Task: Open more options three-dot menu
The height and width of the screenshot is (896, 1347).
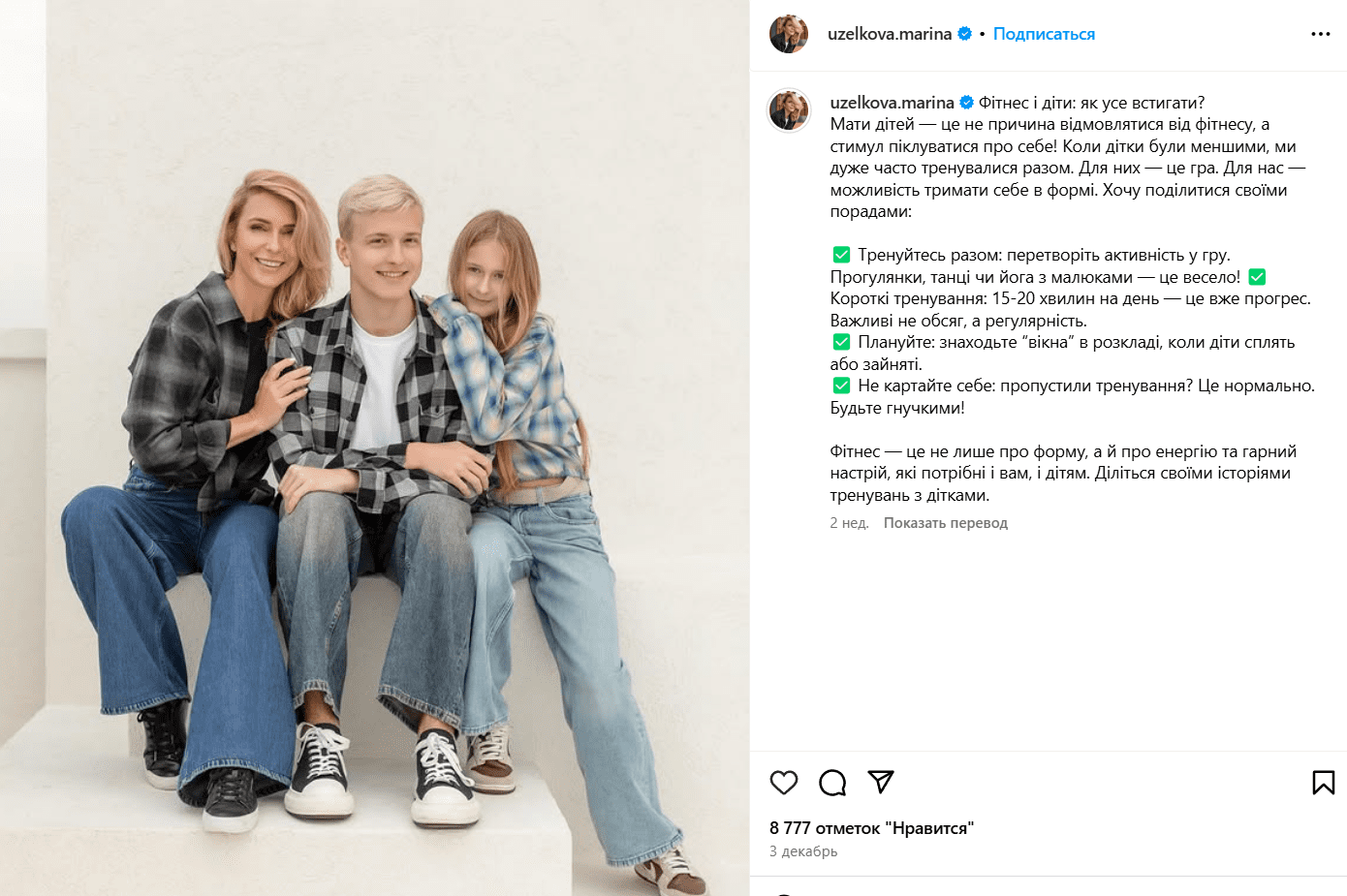Action: pyautogui.click(x=1321, y=34)
